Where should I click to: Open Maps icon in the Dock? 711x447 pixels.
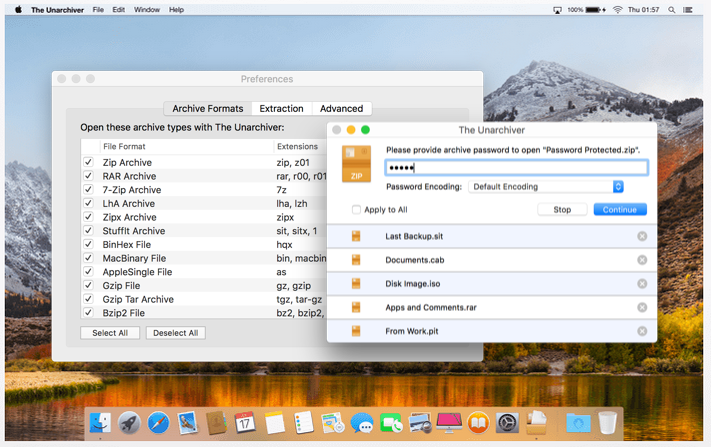333,423
